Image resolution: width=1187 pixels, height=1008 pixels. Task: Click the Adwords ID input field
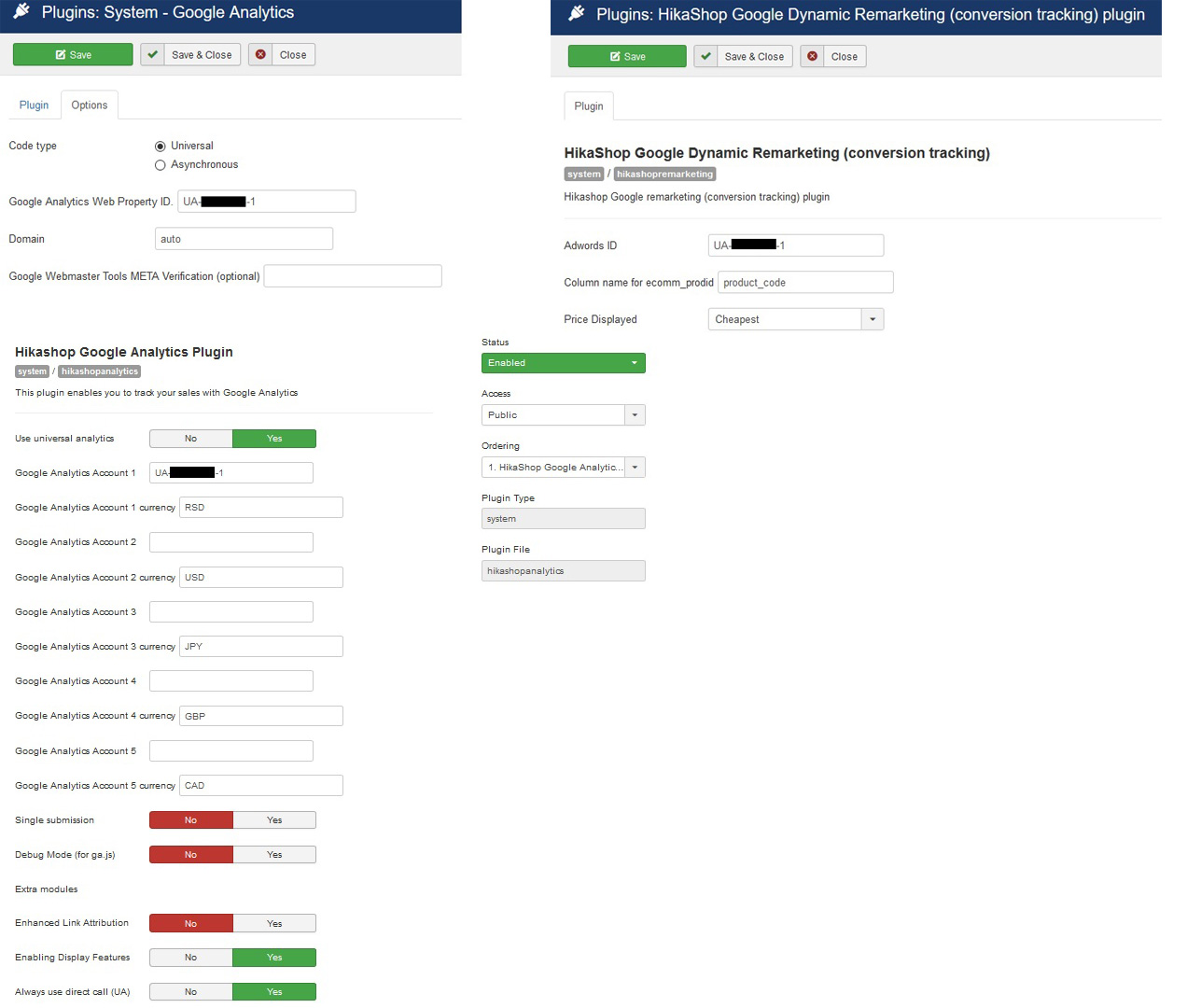(x=796, y=245)
